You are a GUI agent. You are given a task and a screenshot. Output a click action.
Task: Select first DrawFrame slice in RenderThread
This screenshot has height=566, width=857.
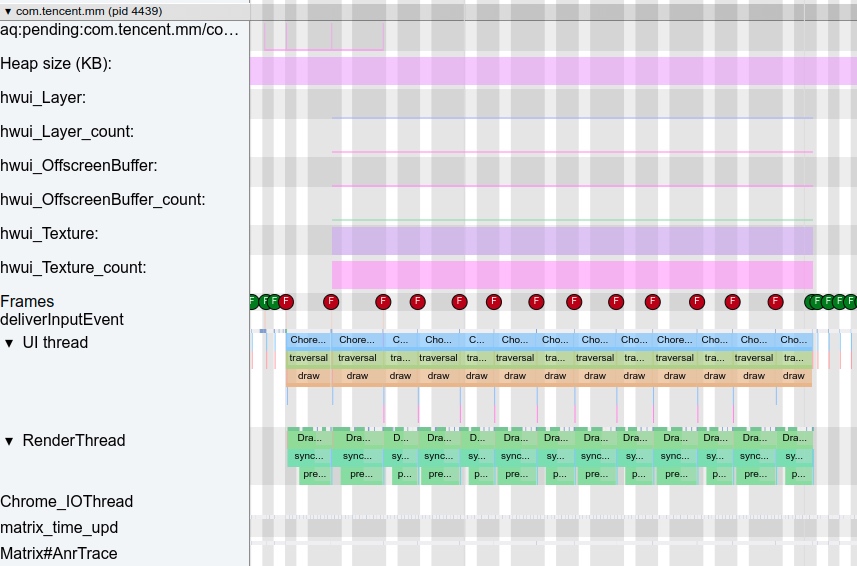310,438
